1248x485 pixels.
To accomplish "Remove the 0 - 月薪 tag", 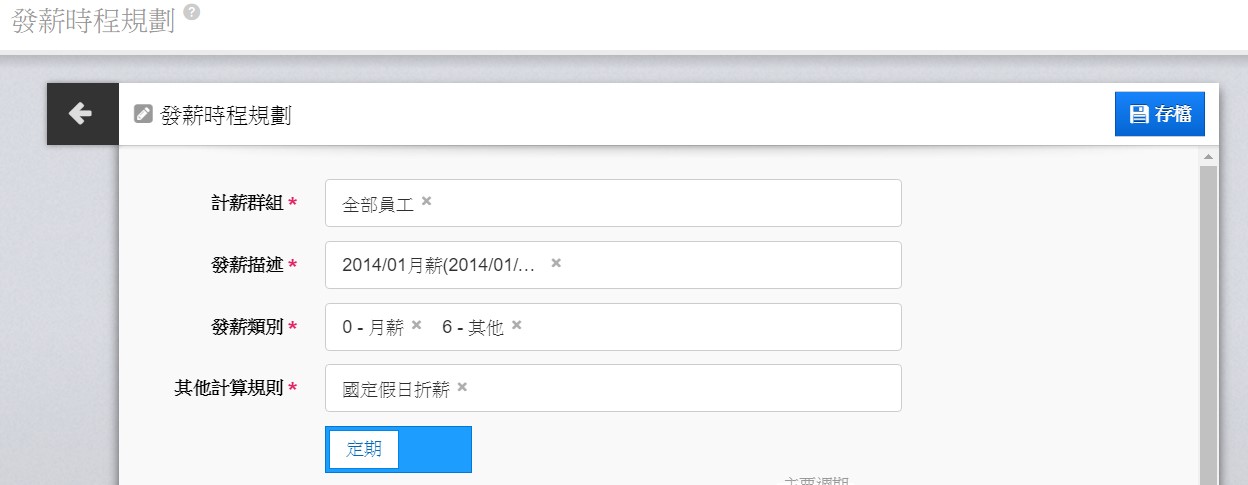I will click(417, 325).
